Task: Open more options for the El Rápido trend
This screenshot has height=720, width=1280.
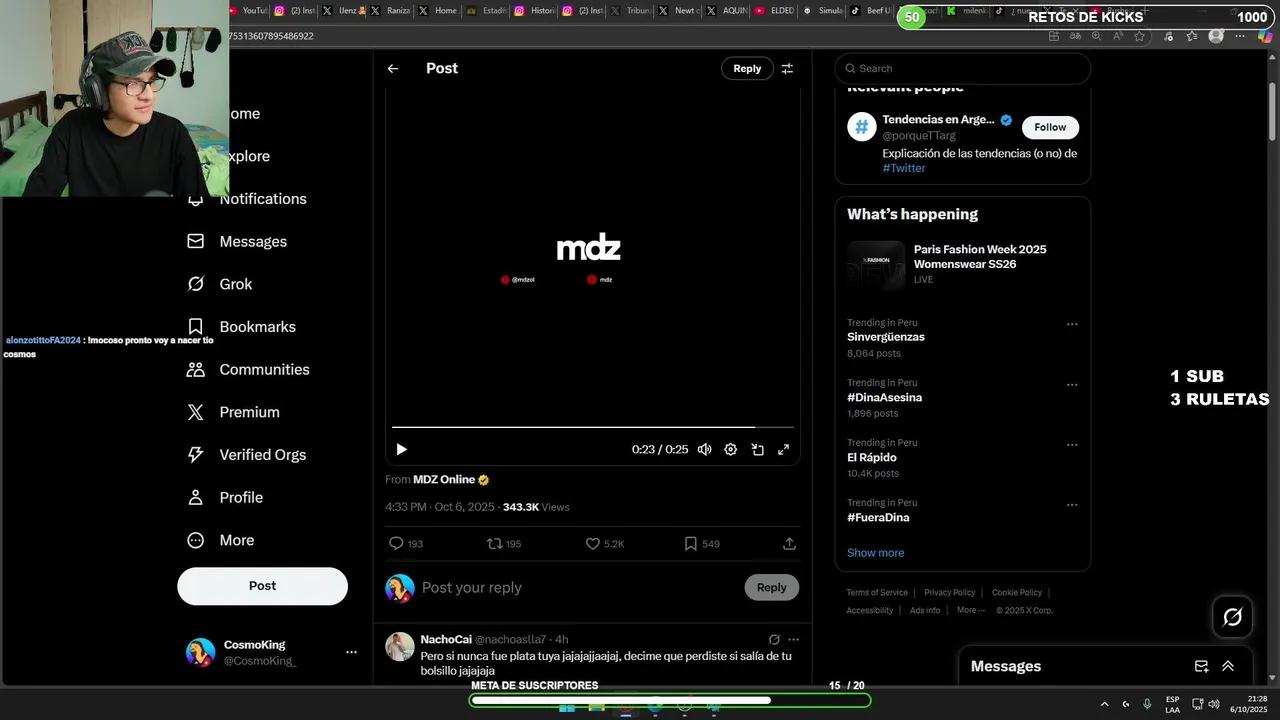Action: pyautogui.click(x=1072, y=445)
